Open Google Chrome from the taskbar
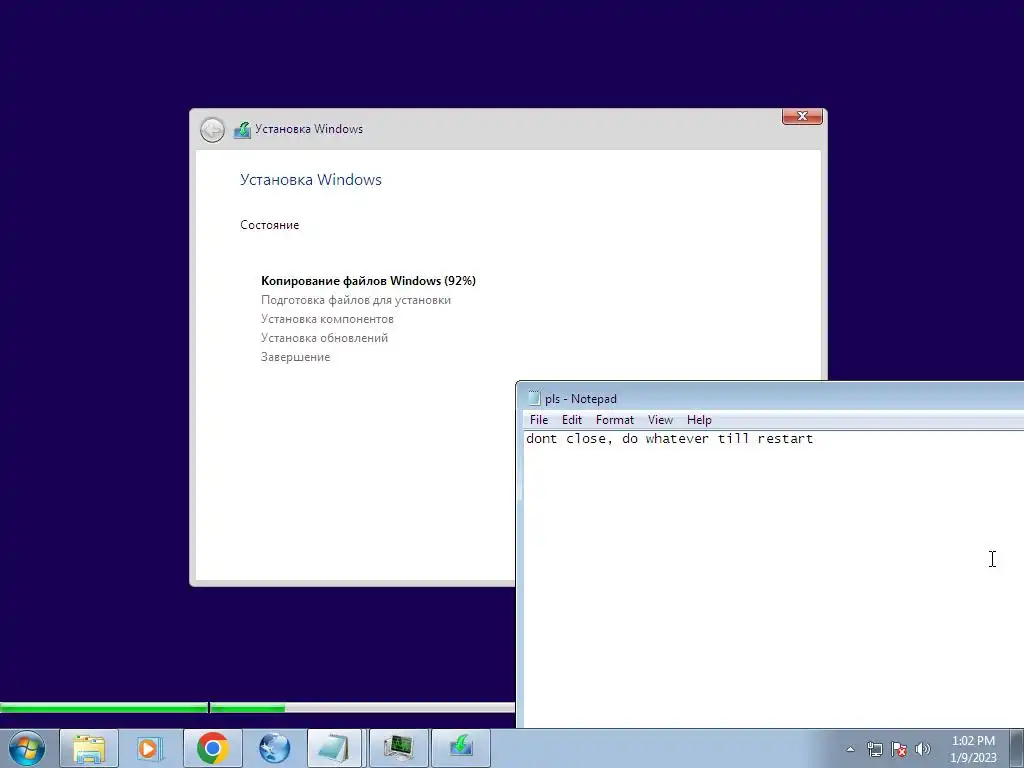 [x=212, y=748]
